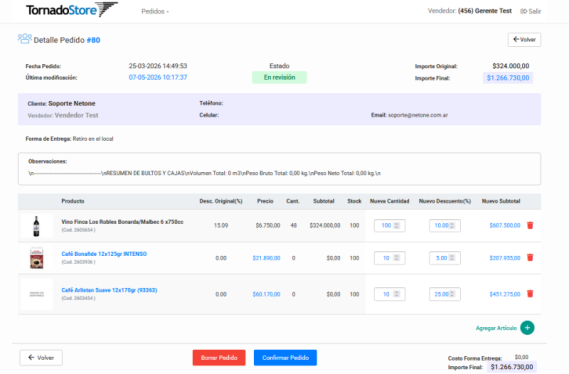Click the green plus Agregar Artículo icon
Screen dimensions: 569x374
(x=527, y=328)
